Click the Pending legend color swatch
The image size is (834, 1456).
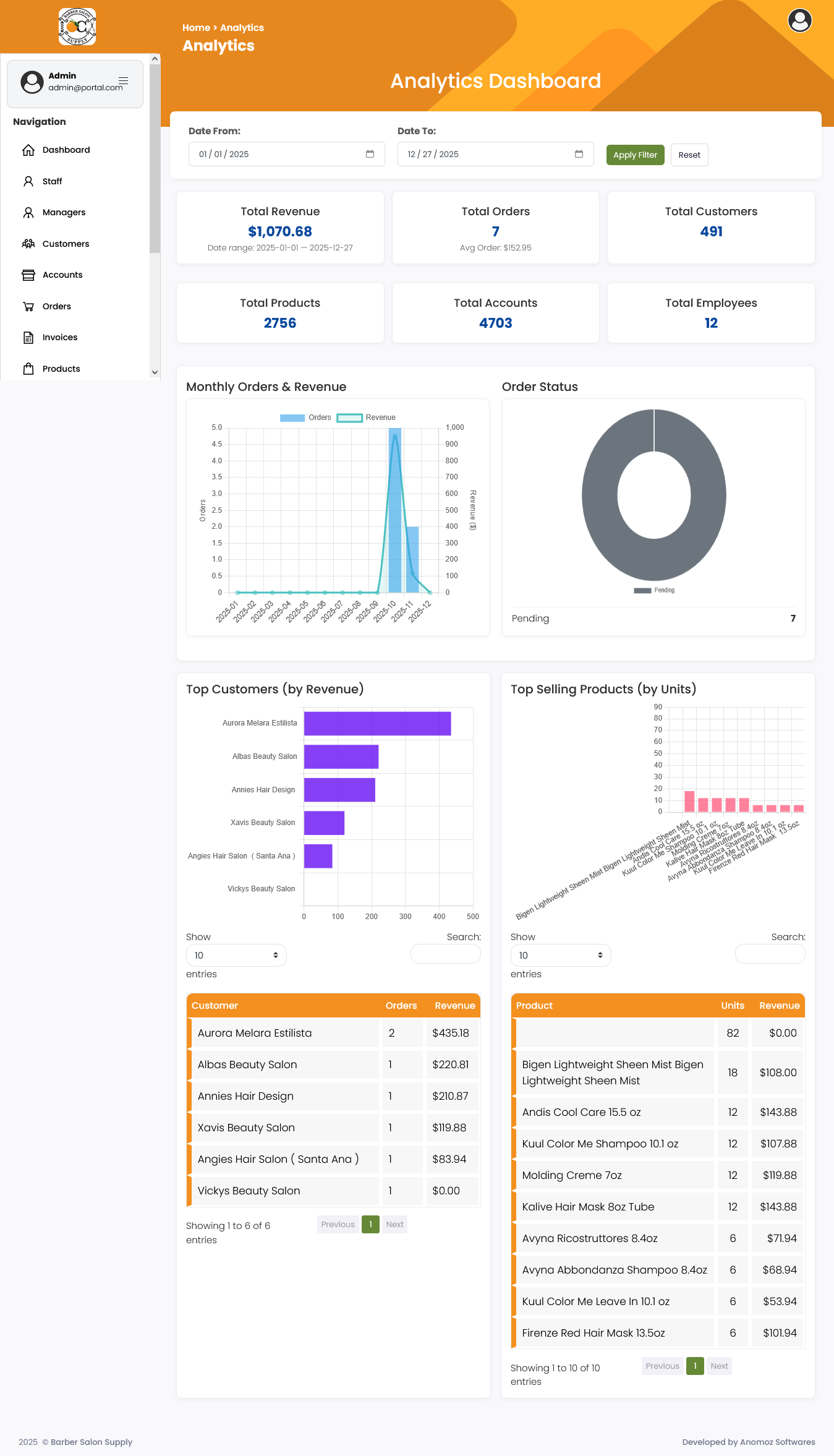(x=642, y=591)
